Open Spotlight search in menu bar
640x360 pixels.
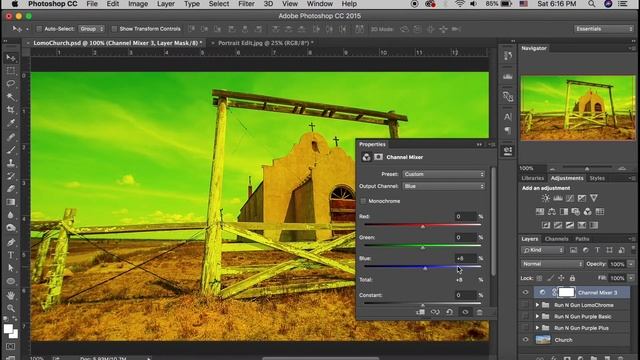pyautogui.click(x=591, y=4)
